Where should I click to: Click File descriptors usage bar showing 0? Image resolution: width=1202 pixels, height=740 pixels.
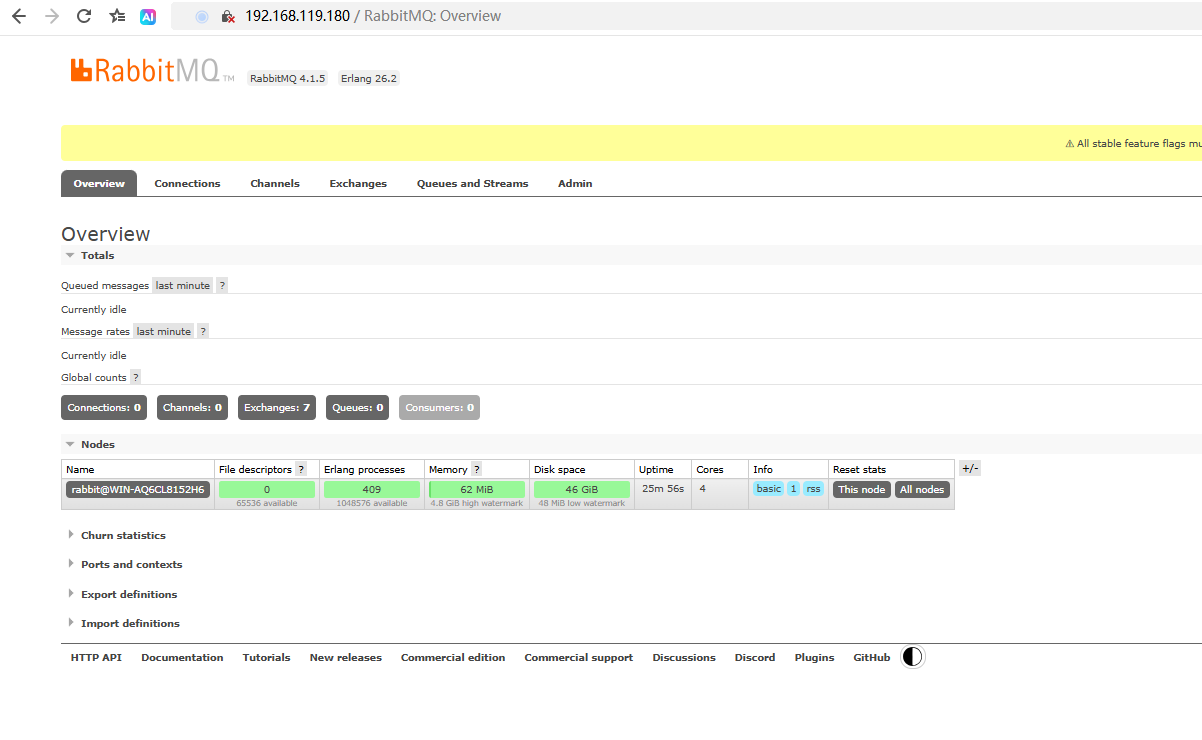(267, 490)
